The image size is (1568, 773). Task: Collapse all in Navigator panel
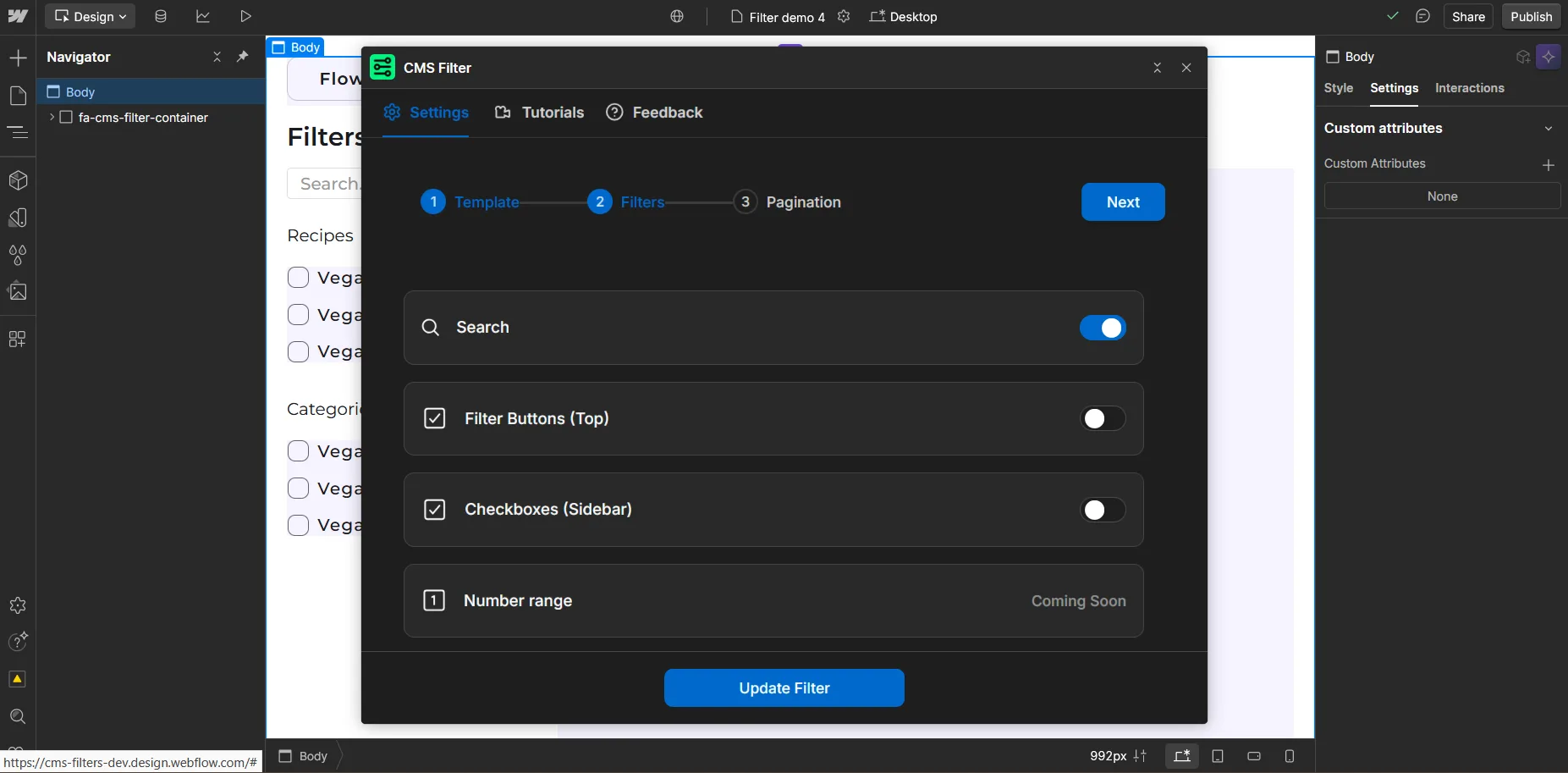point(217,57)
